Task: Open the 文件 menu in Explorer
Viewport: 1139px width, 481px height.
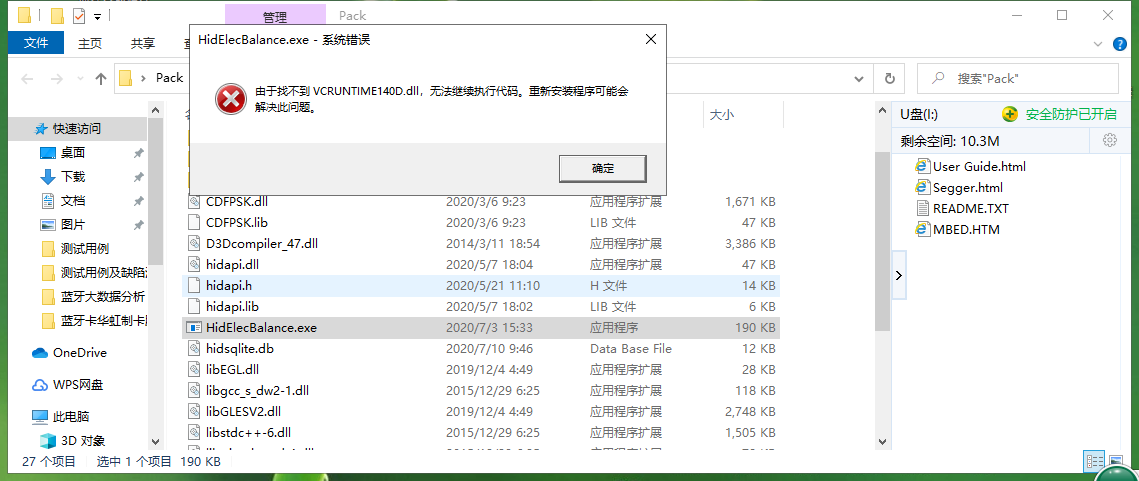Action: 36,43
